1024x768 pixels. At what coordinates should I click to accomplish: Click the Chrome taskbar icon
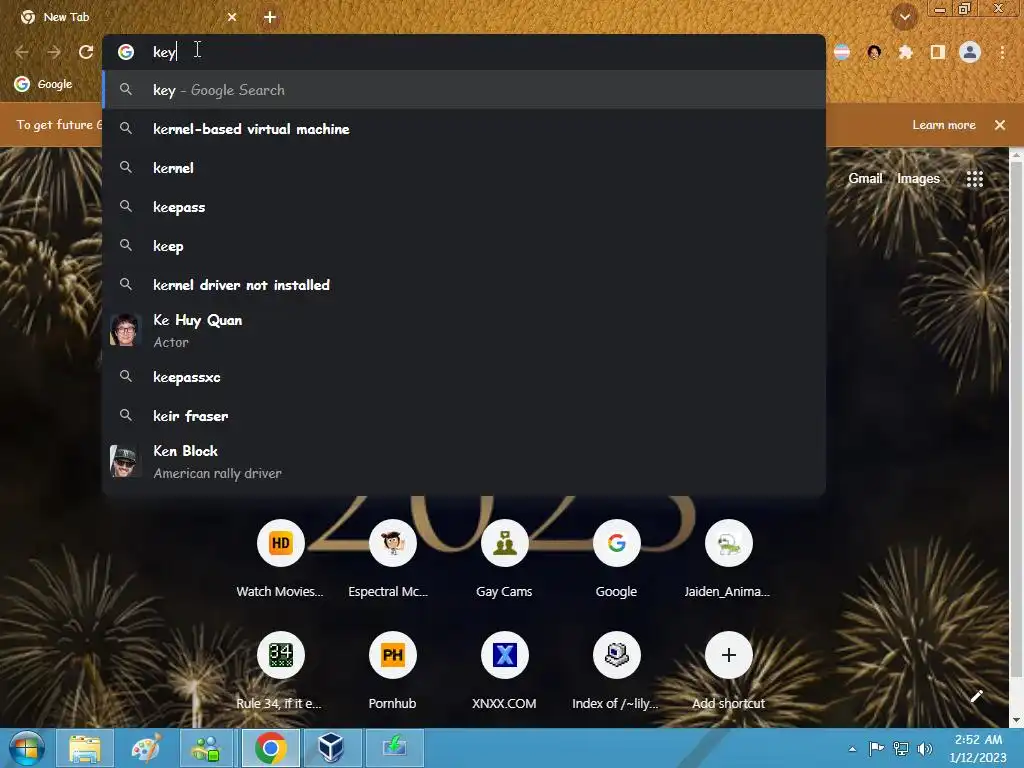pyautogui.click(x=270, y=748)
